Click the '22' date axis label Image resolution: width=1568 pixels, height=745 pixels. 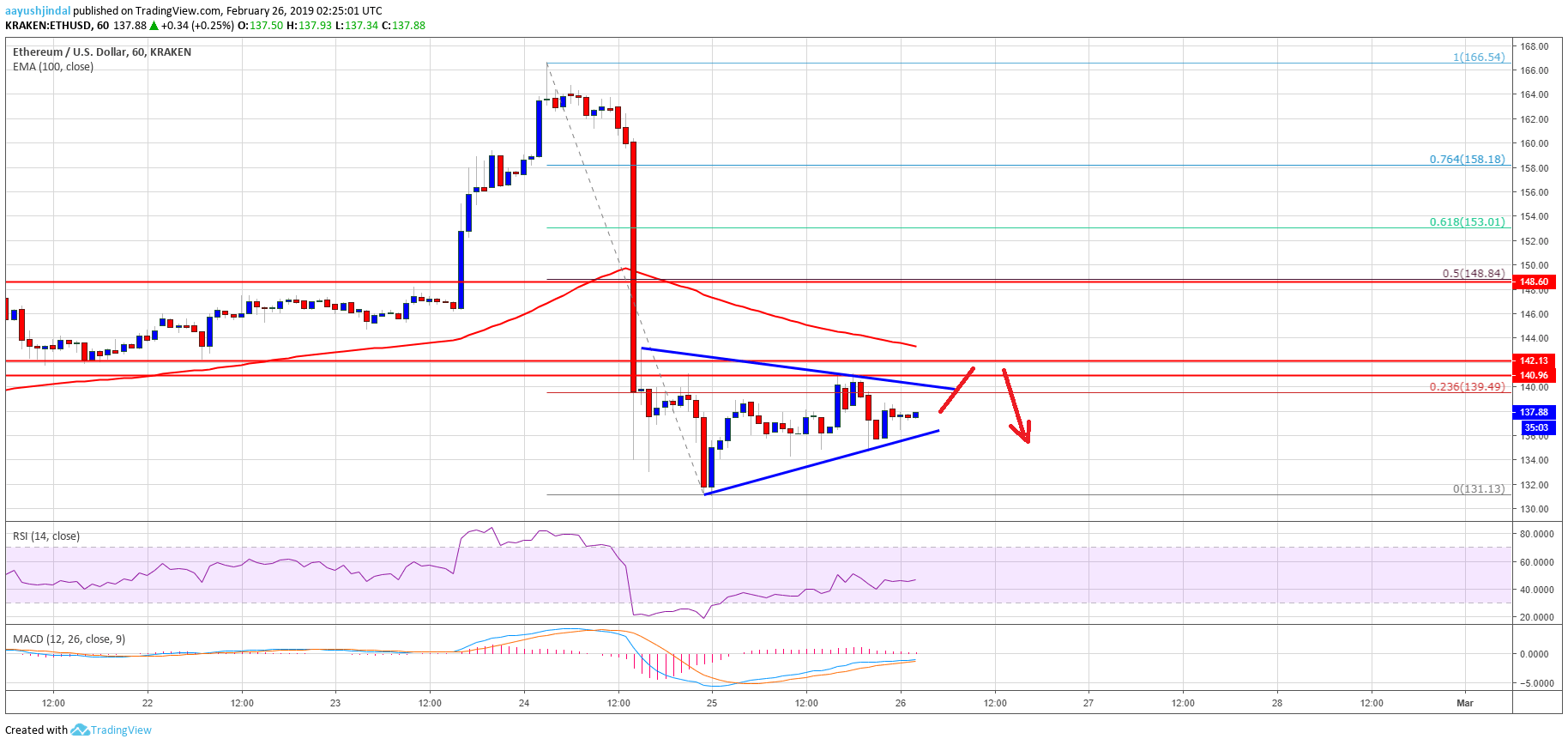point(148,703)
